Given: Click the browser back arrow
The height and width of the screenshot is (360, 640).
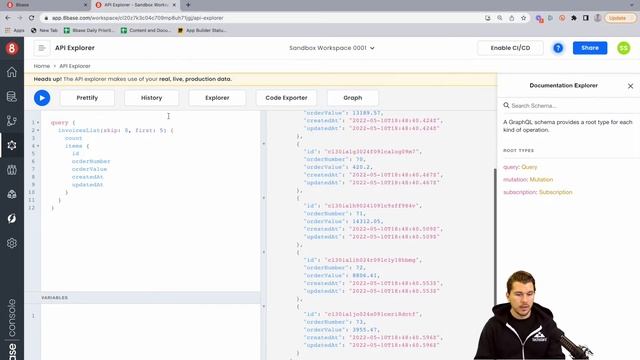Looking at the screenshot, I should [x=8, y=18].
